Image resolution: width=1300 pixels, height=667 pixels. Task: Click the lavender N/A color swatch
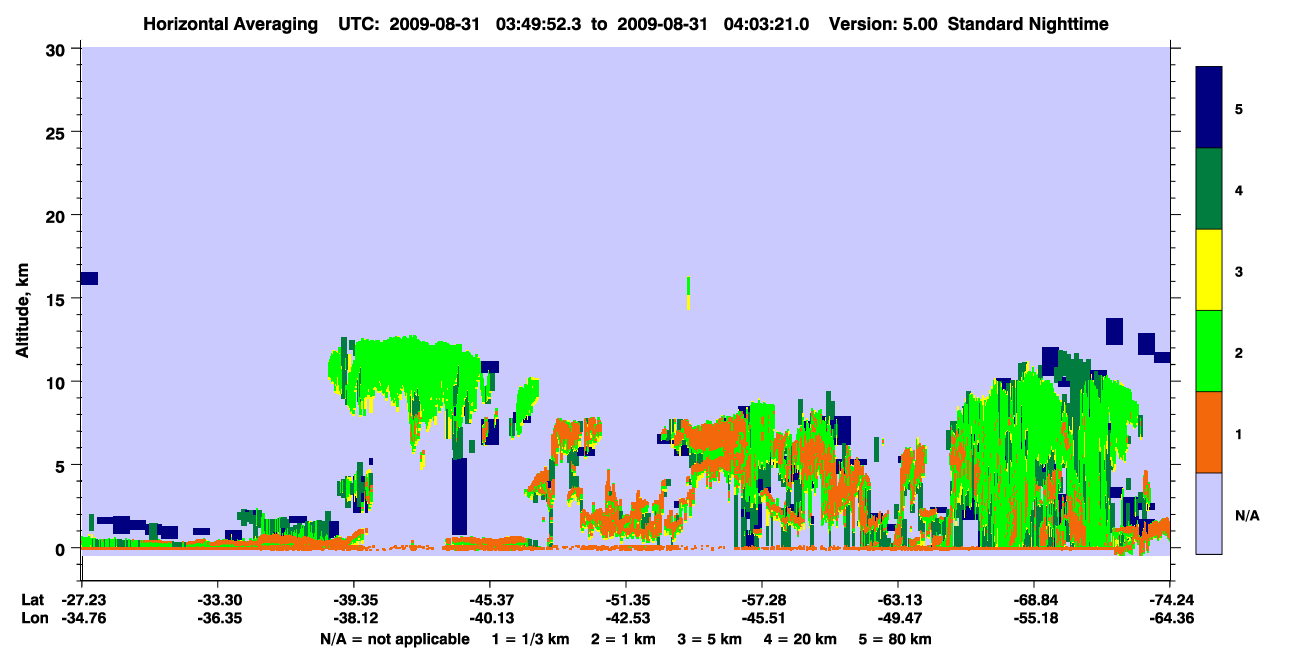pyautogui.click(x=1209, y=513)
